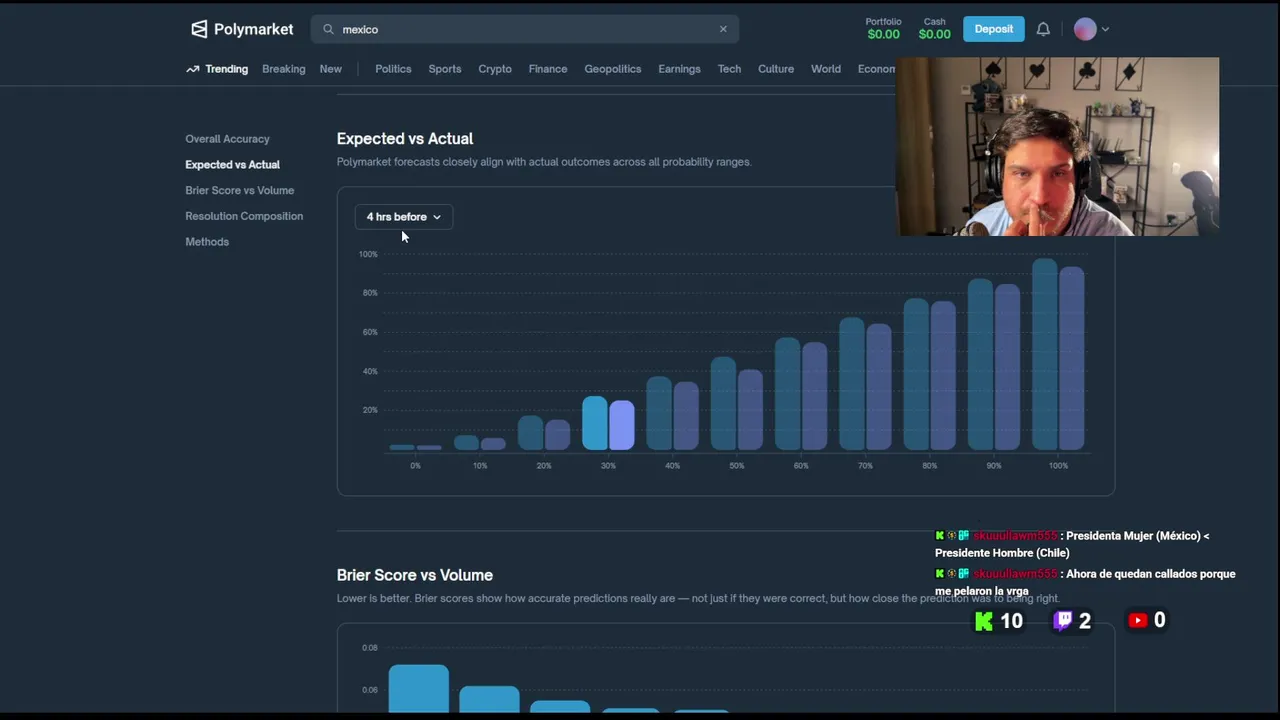
Task: Open the Earnings category
Action: click(679, 69)
